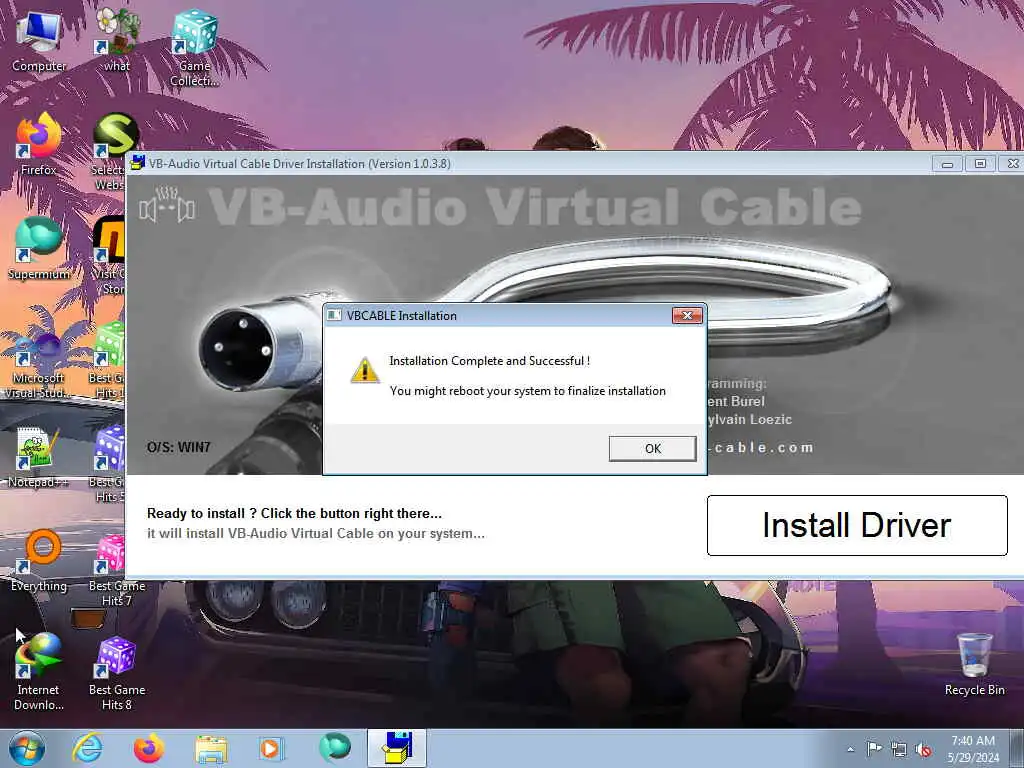This screenshot has height=768, width=1024.
Task: Click OK in VBCABLE Installation dialog
Action: pyautogui.click(x=652, y=448)
